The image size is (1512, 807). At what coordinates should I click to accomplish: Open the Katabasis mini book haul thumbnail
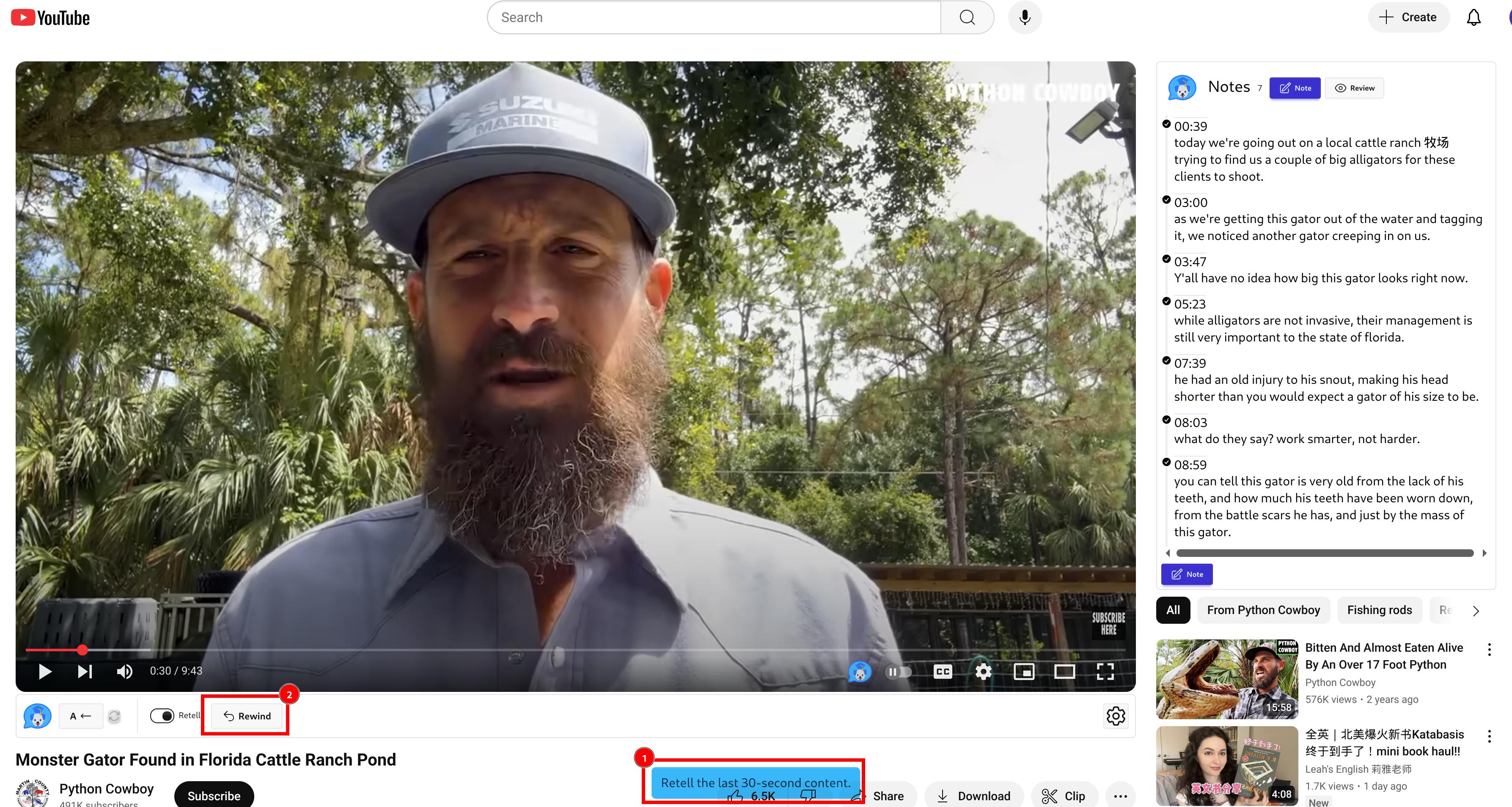tap(1227, 766)
